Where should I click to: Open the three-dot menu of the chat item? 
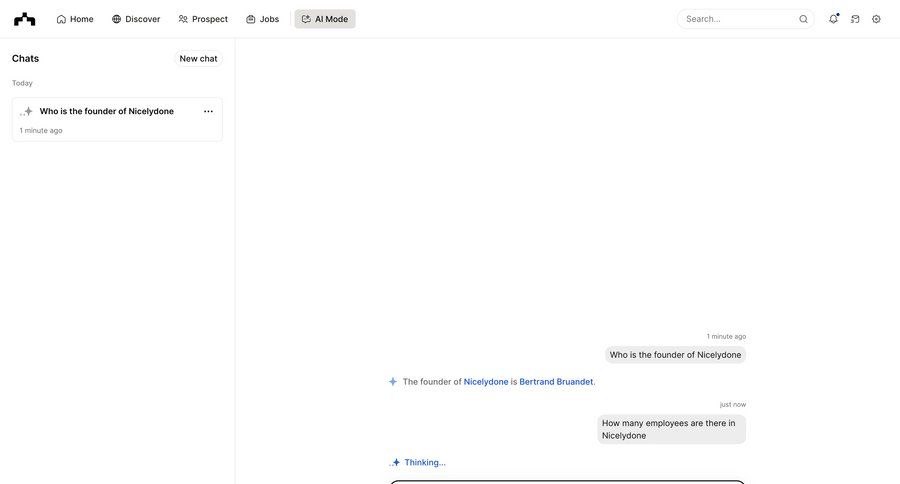point(208,111)
